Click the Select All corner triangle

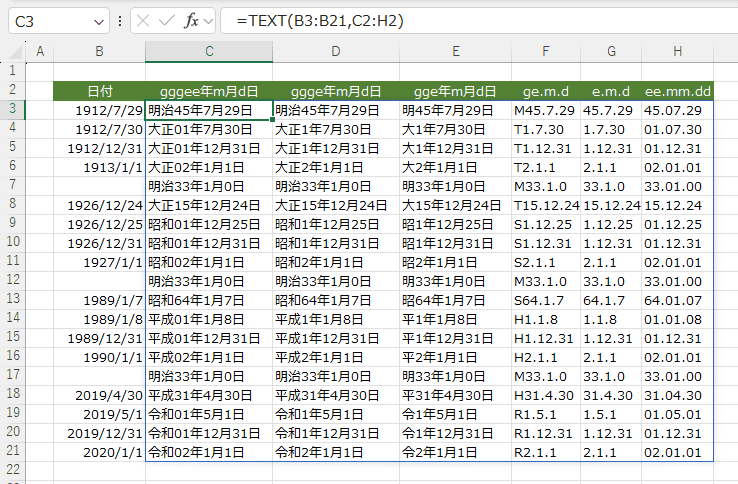(15, 51)
